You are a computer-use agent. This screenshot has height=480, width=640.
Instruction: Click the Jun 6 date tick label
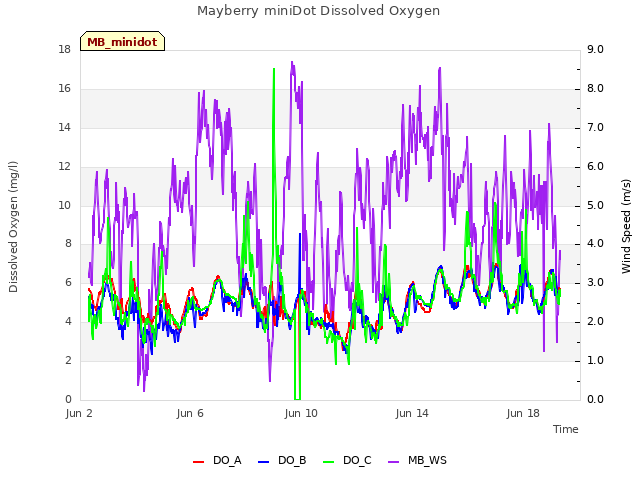(190, 413)
